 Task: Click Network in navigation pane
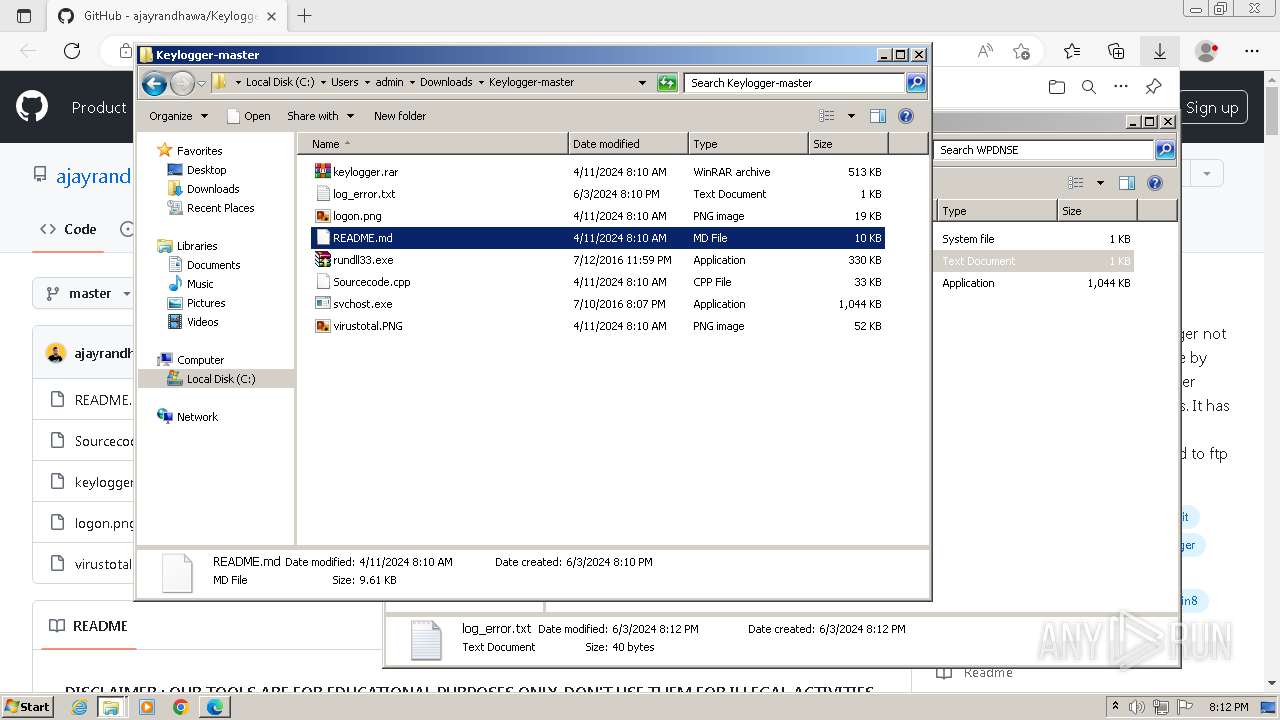click(197, 417)
